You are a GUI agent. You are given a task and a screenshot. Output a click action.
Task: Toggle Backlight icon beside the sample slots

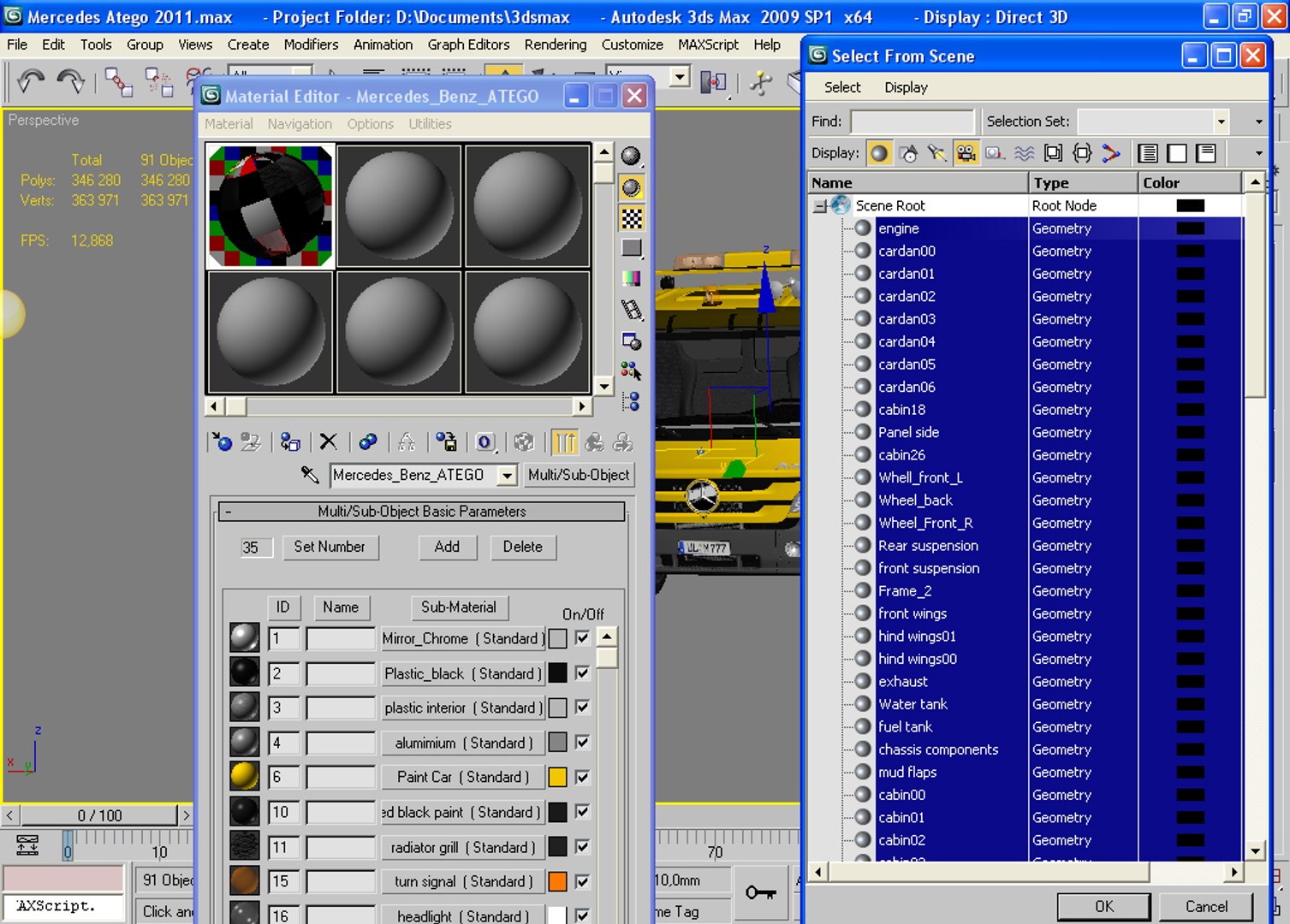click(631, 187)
